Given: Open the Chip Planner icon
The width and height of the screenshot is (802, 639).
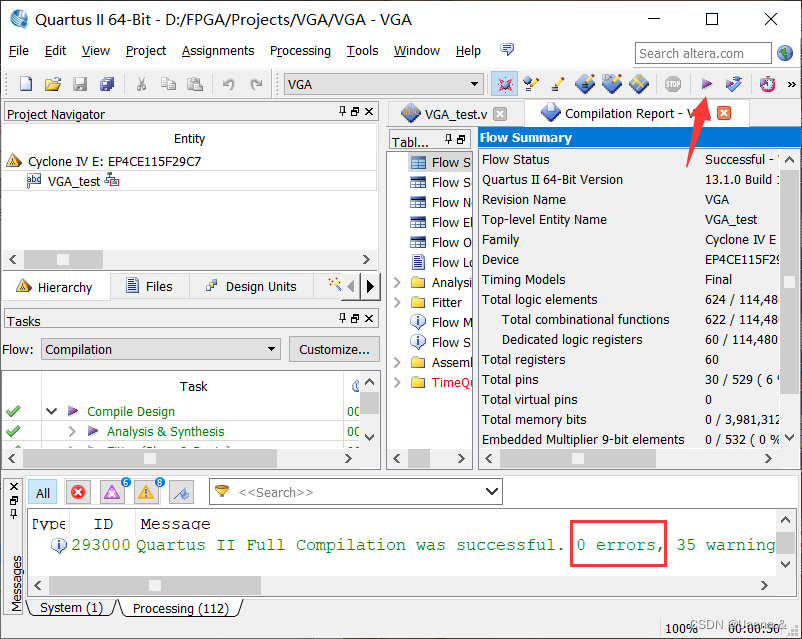Looking at the screenshot, I should 639,84.
